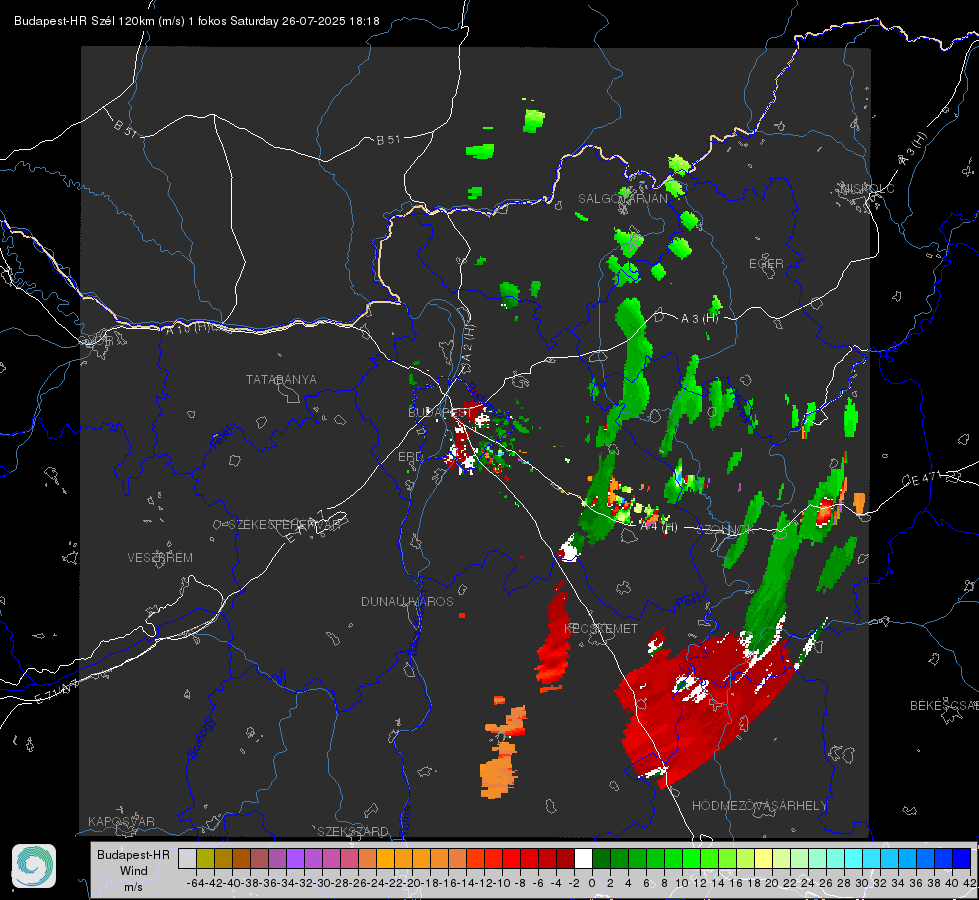Click the TATABANYA city label
The height and width of the screenshot is (900, 979).
point(281,379)
